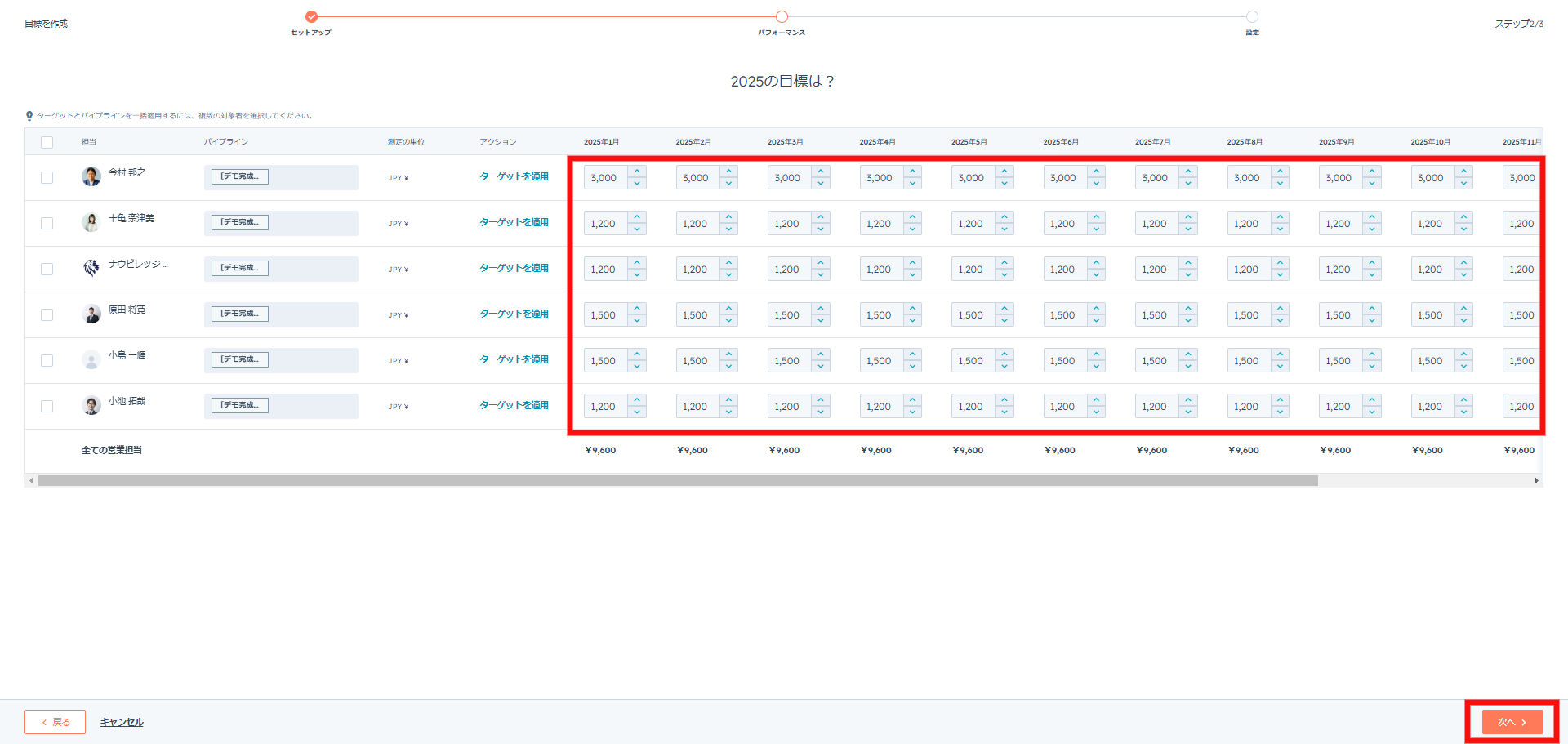Click the lion logo avatar for ナウビレッジ

91,268
